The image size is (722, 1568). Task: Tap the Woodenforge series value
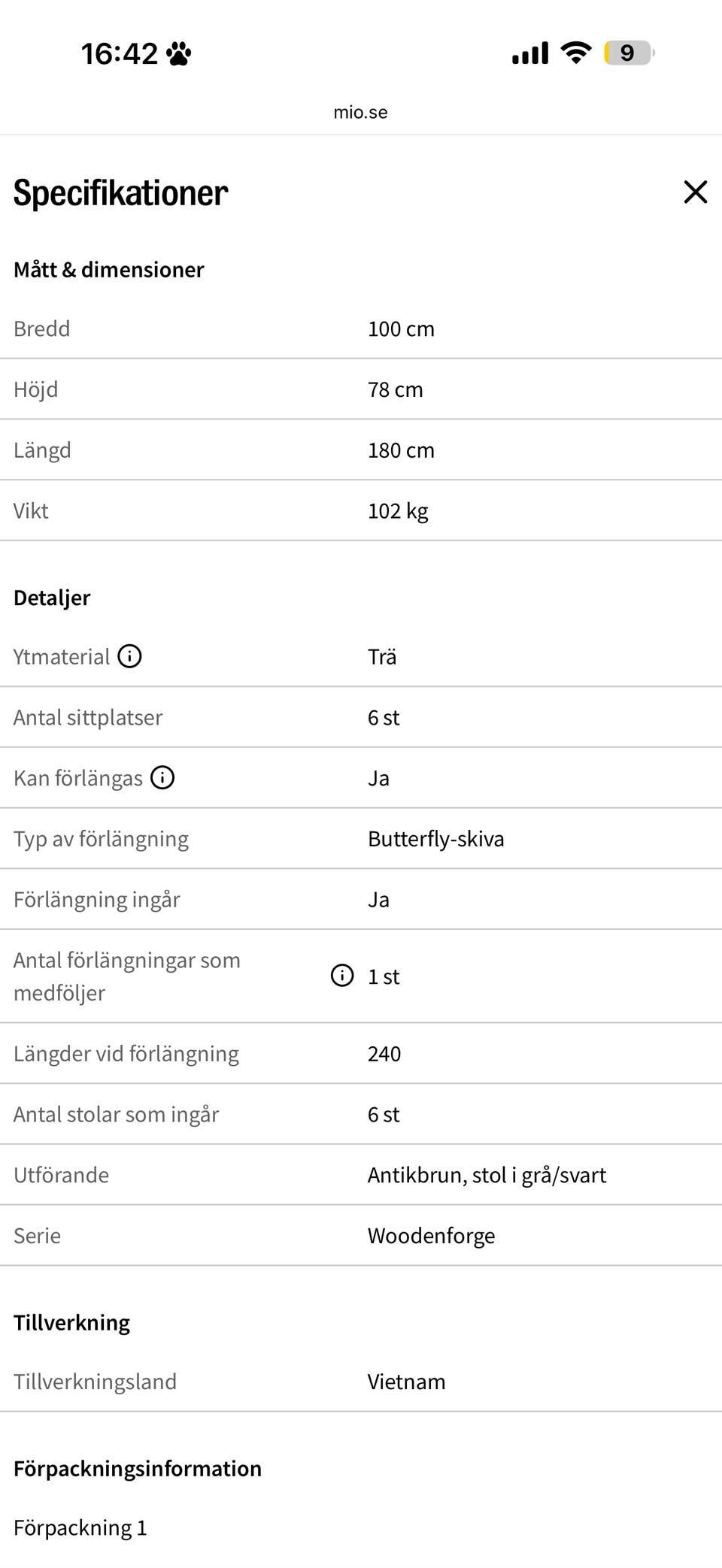(x=431, y=1236)
